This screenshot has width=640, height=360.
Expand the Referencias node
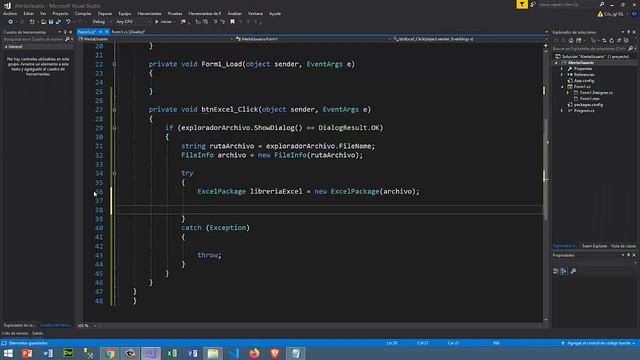pyautogui.click(x=562, y=75)
